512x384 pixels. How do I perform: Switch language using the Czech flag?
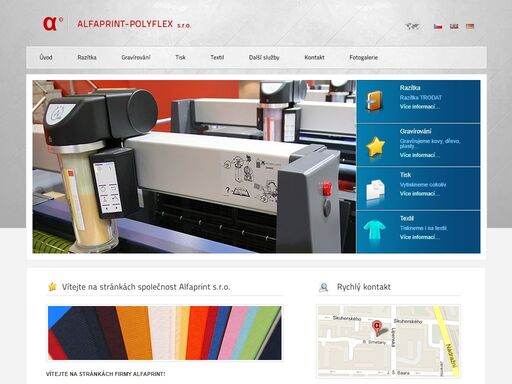(438, 26)
